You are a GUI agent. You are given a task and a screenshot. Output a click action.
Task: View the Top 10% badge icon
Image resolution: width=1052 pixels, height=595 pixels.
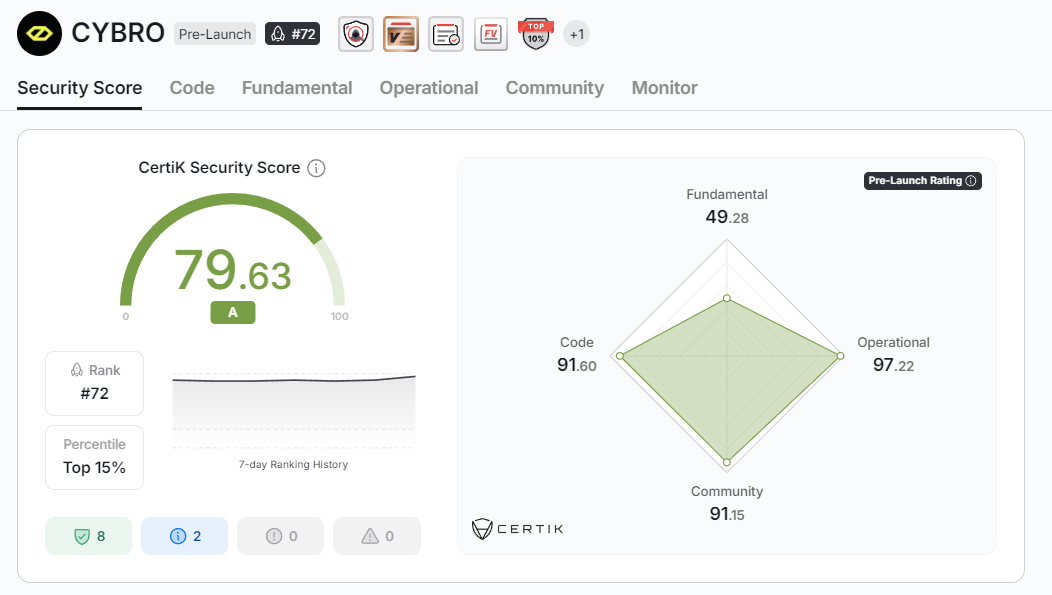(x=535, y=34)
